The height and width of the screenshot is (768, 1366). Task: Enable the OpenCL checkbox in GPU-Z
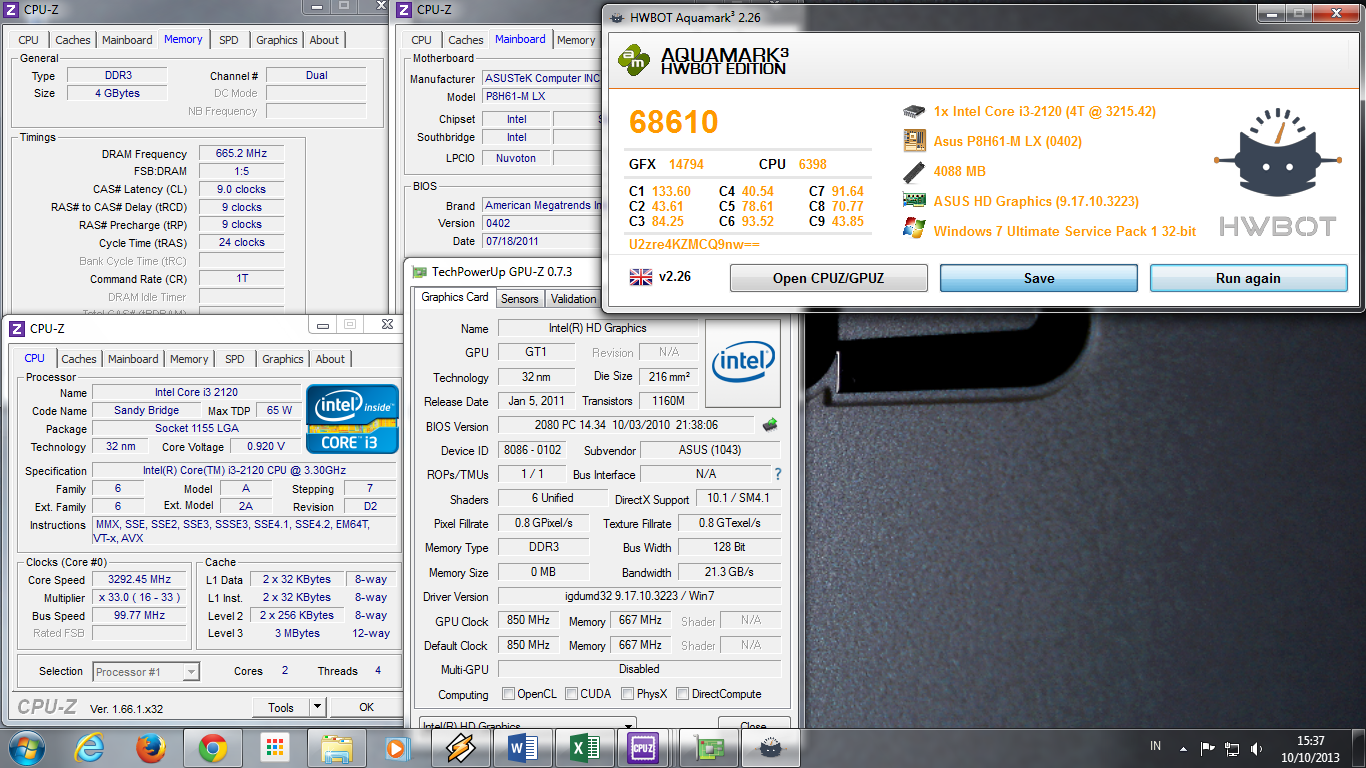click(x=509, y=694)
